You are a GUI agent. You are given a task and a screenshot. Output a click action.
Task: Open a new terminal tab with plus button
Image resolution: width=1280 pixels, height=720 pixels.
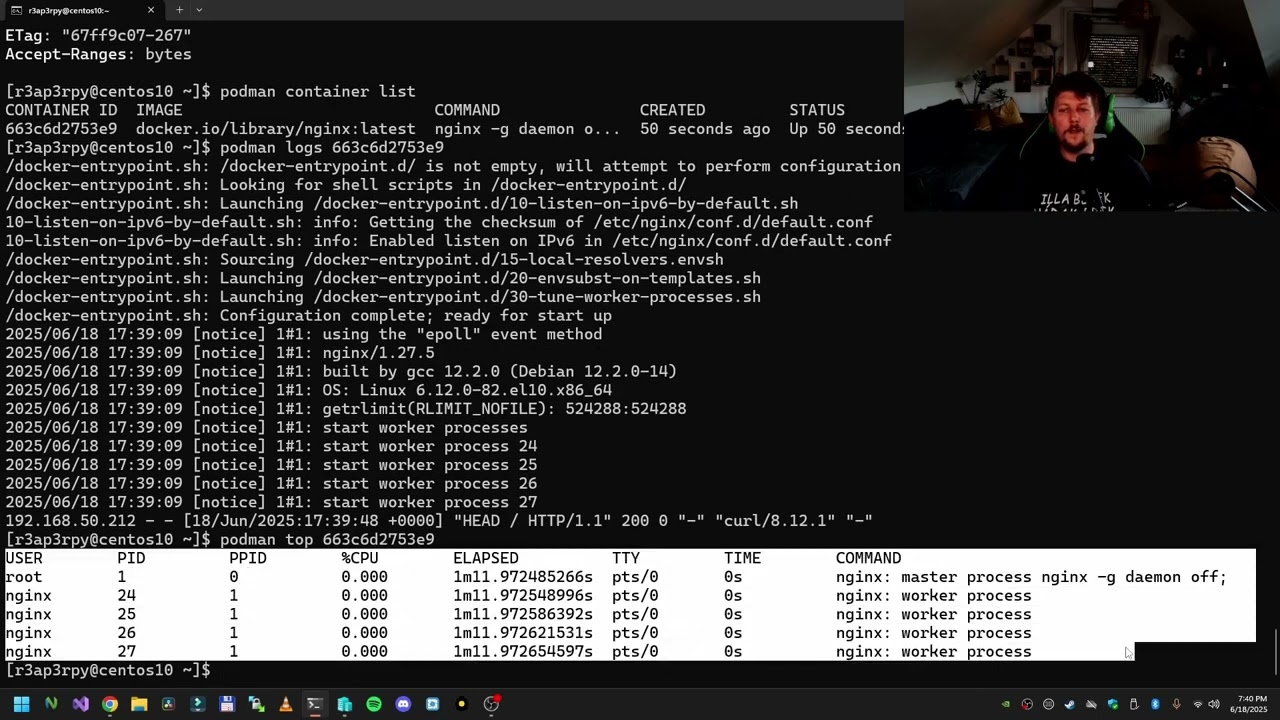point(179,10)
